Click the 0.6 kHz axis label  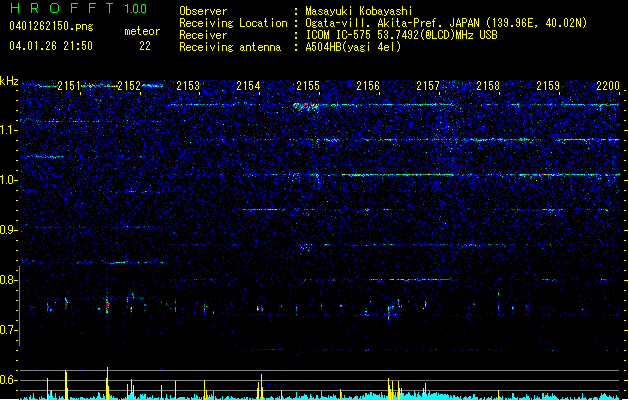click(x=8, y=380)
